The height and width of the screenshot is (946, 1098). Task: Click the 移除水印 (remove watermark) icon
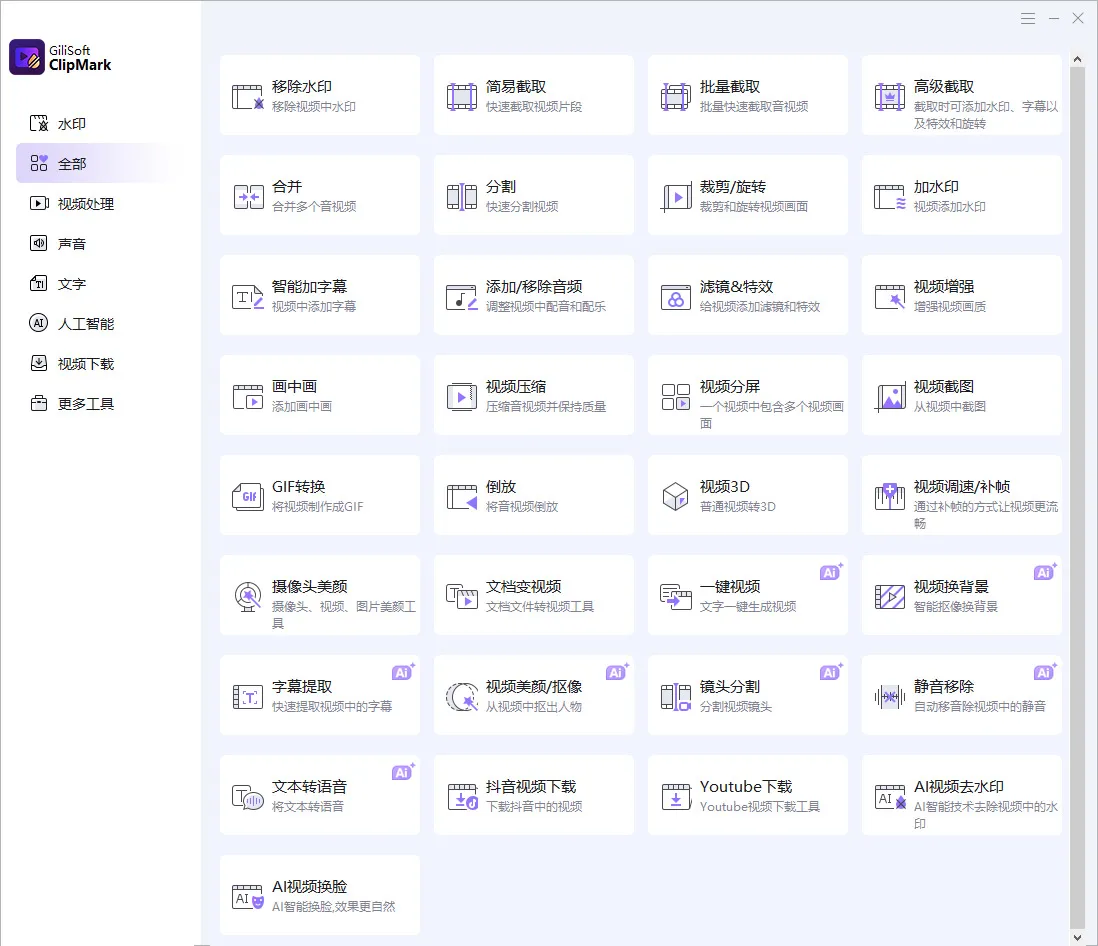(x=247, y=97)
